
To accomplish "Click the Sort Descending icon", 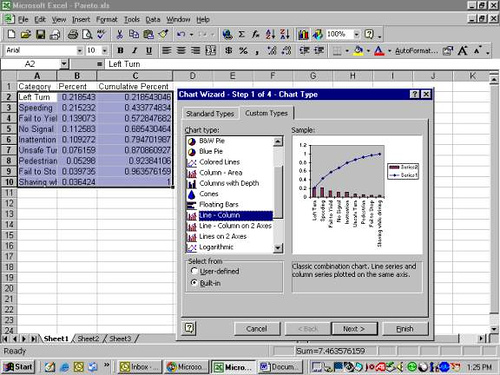I will click(x=285, y=34).
